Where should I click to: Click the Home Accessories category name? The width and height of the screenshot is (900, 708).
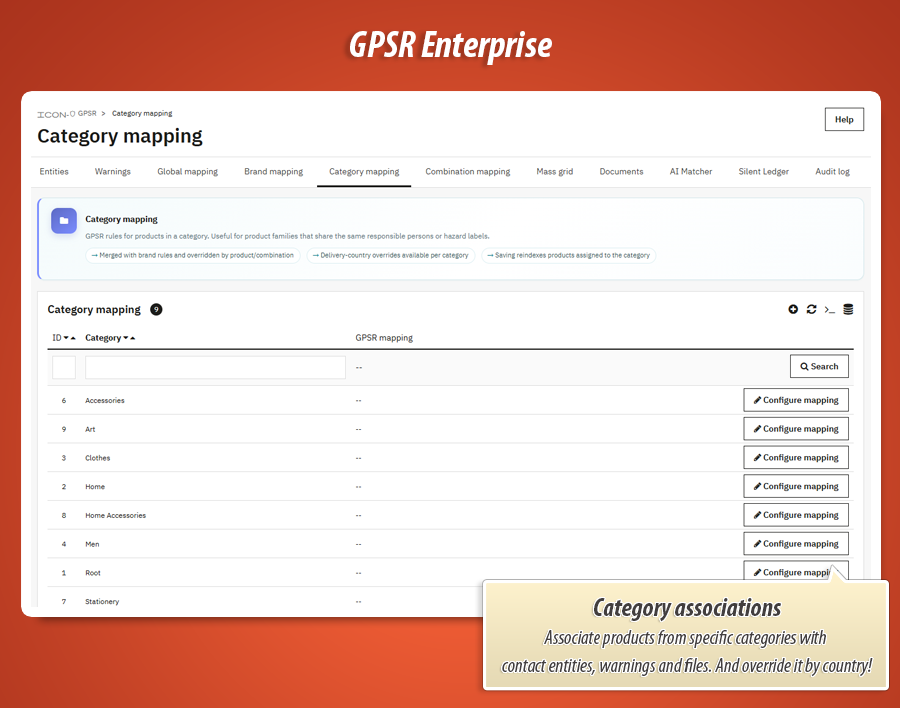tap(116, 516)
